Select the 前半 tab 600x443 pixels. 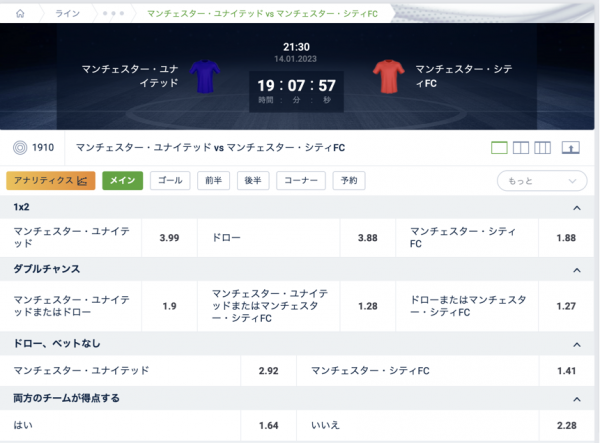click(x=214, y=181)
